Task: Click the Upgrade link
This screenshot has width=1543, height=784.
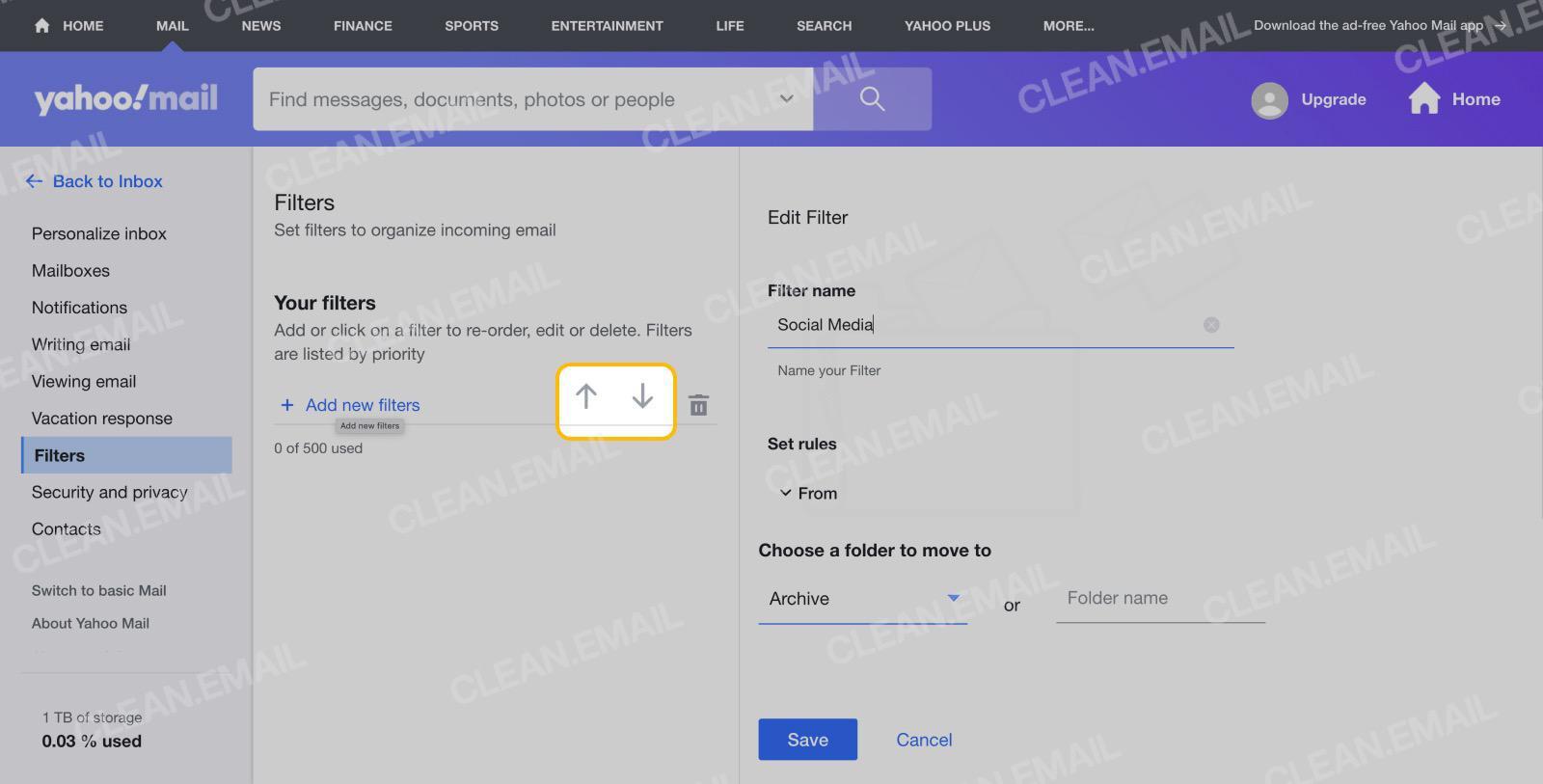Action: click(1334, 99)
